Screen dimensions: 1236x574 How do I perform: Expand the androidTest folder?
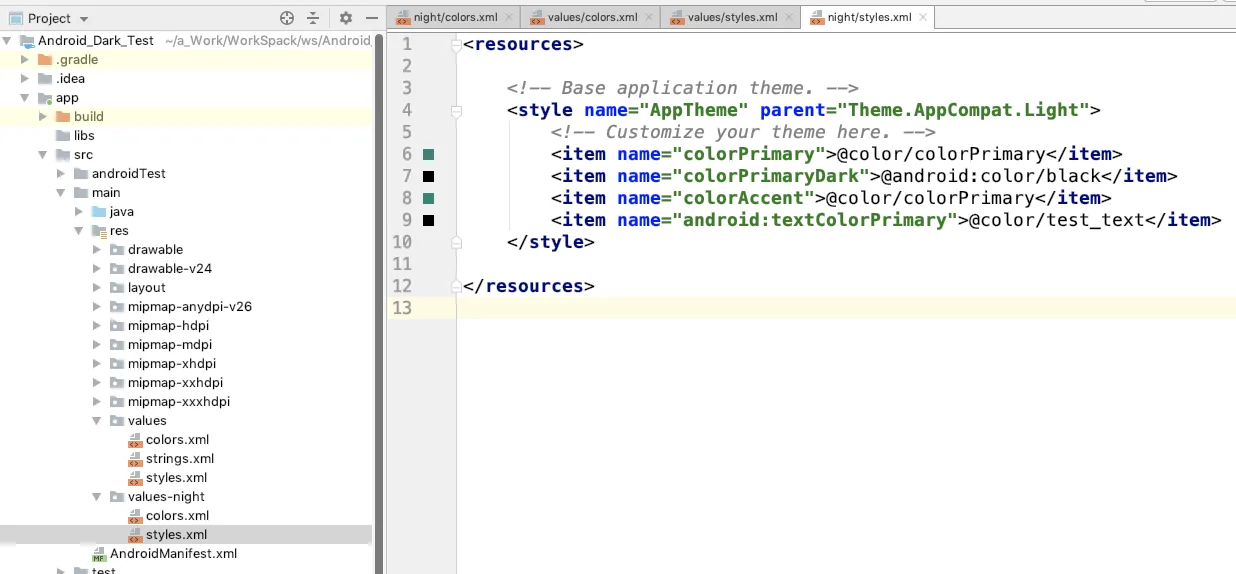tap(61, 174)
